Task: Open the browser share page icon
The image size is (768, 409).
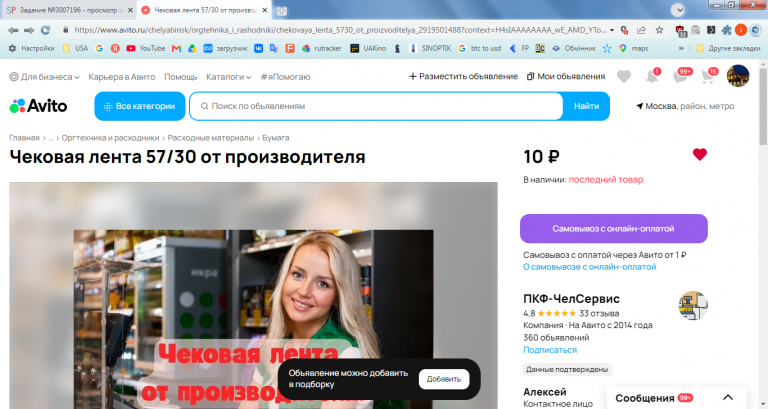Action: [x=641, y=30]
